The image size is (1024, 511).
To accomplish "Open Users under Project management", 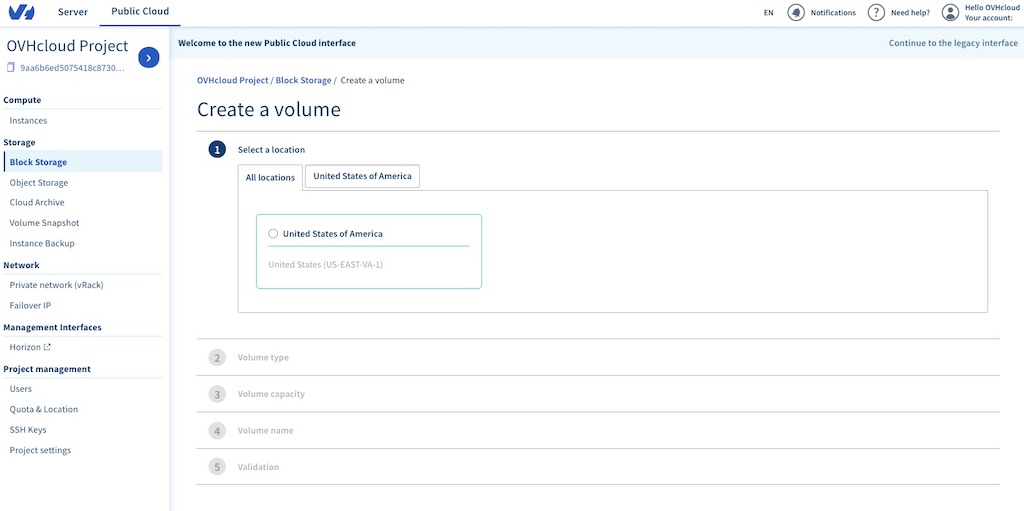I will pyautogui.click(x=20, y=389).
